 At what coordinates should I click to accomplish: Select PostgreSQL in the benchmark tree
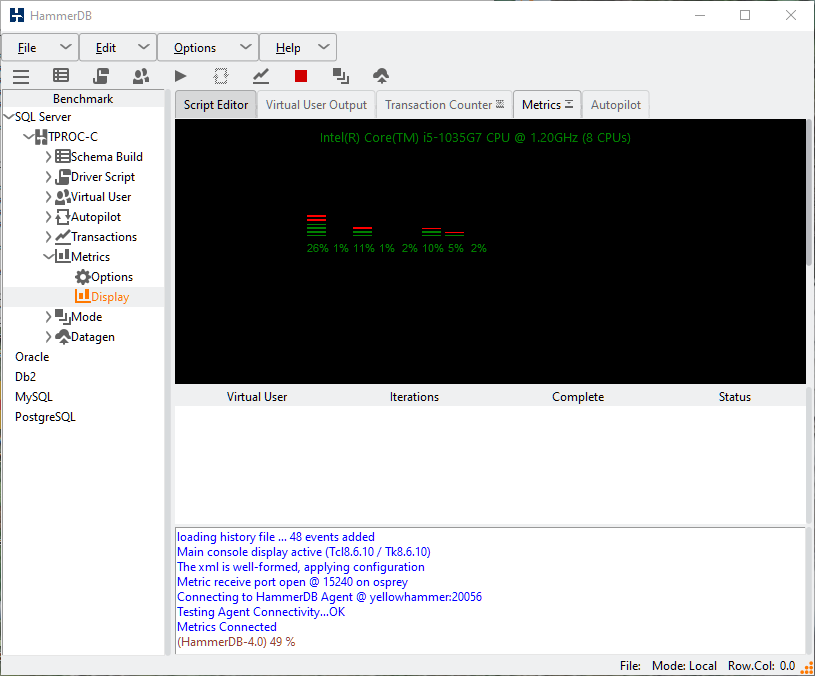pos(45,417)
